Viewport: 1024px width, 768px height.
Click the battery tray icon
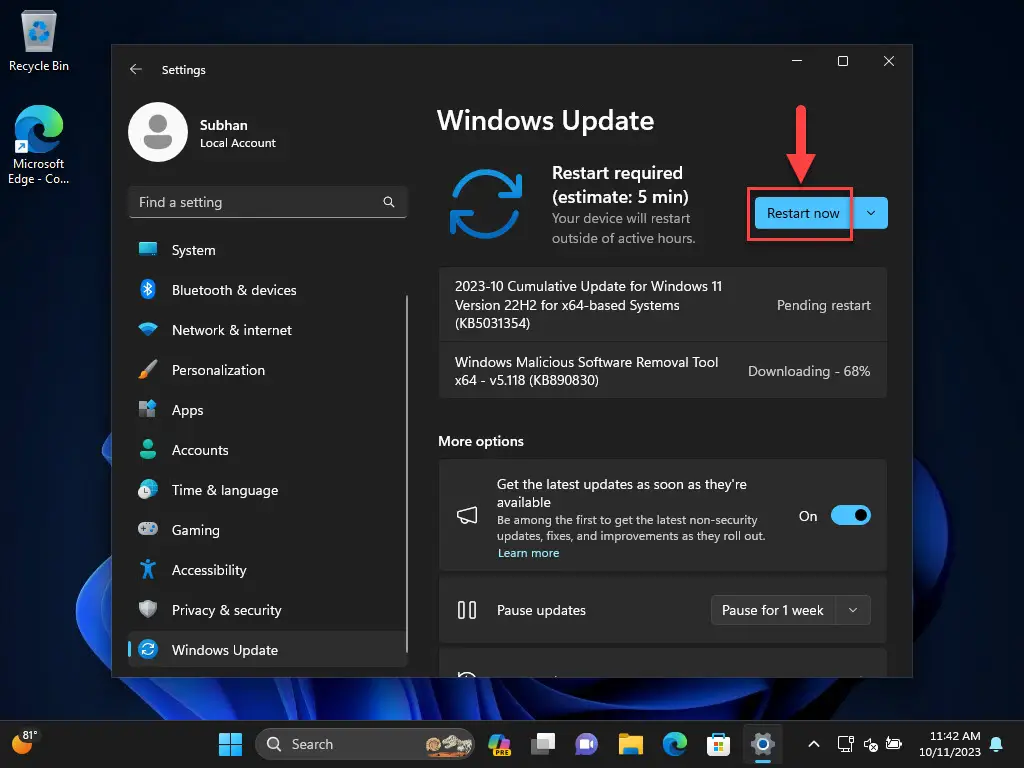pyautogui.click(x=894, y=744)
